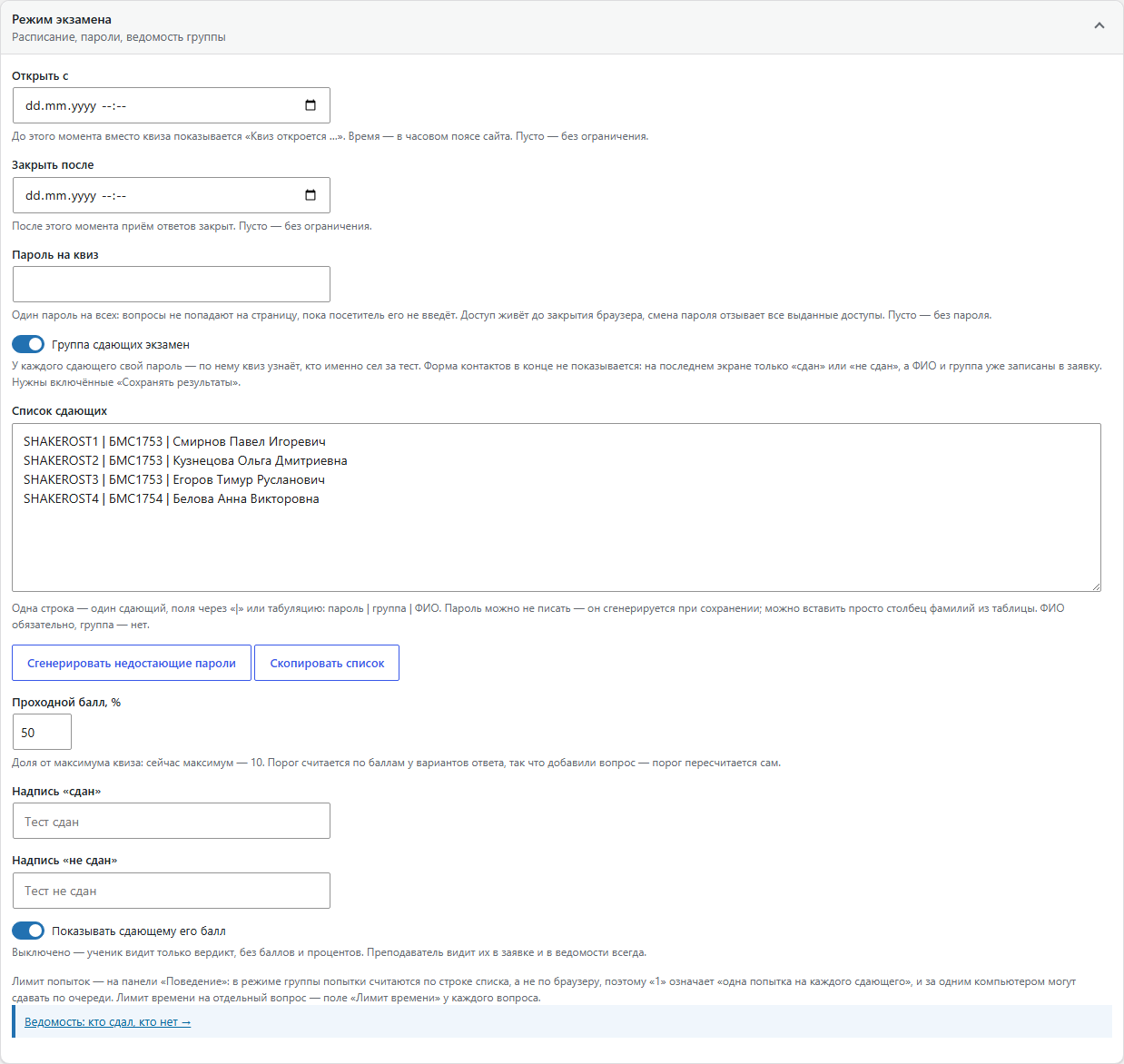Click «Сгенерировать недостающие пароли» button
Image resolution: width=1124 pixels, height=1064 pixels.
pyautogui.click(x=132, y=663)
